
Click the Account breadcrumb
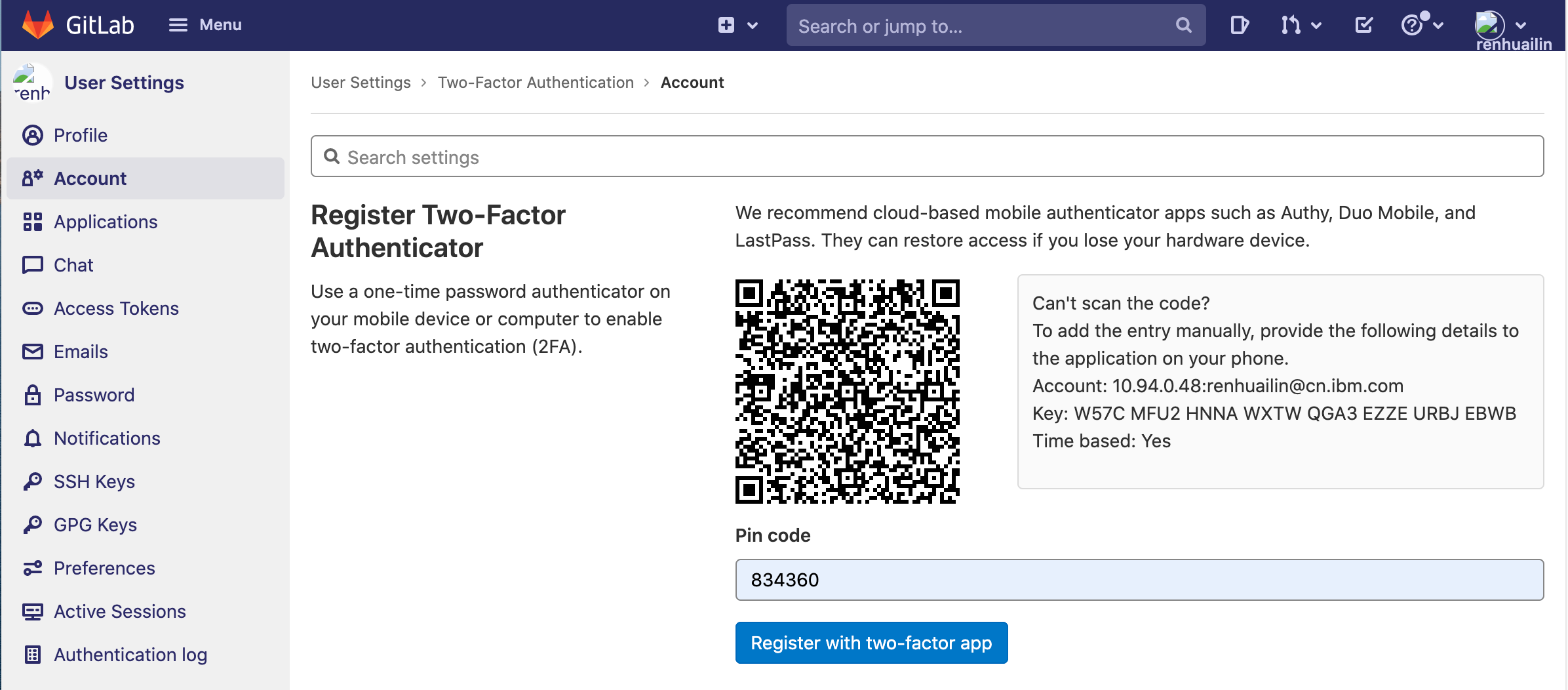click(692, 83)
